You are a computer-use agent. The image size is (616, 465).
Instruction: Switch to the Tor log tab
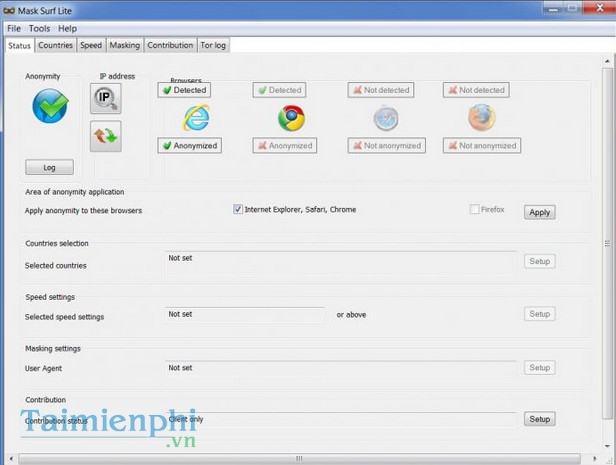point(213,45)
